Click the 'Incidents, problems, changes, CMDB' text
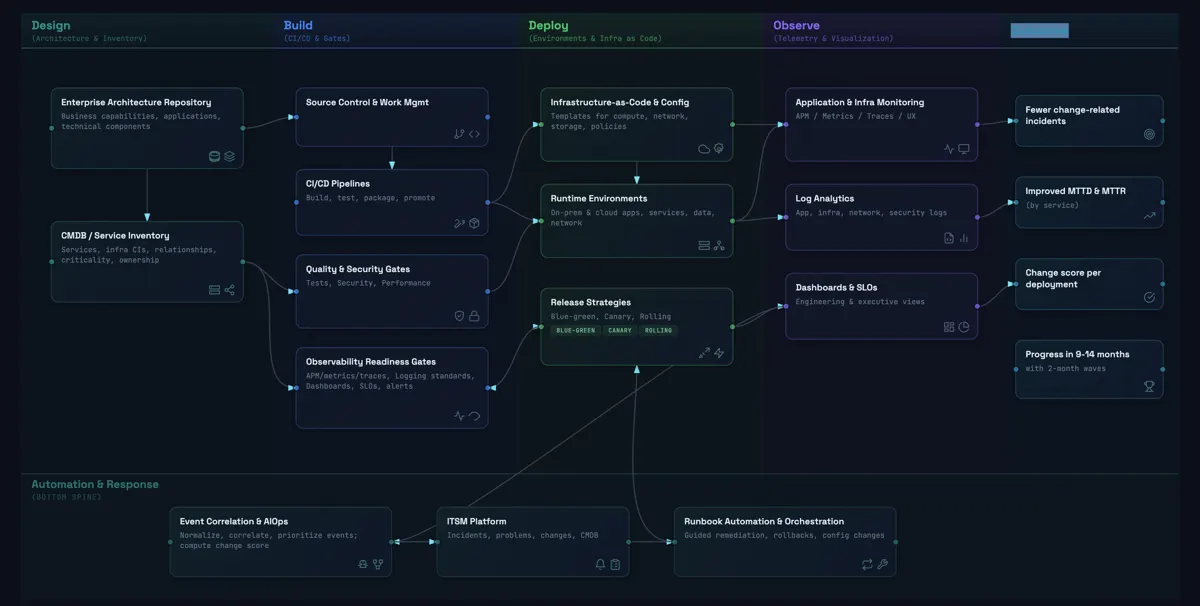Screen dimensions: 1200x606 [x=522, y=535]
